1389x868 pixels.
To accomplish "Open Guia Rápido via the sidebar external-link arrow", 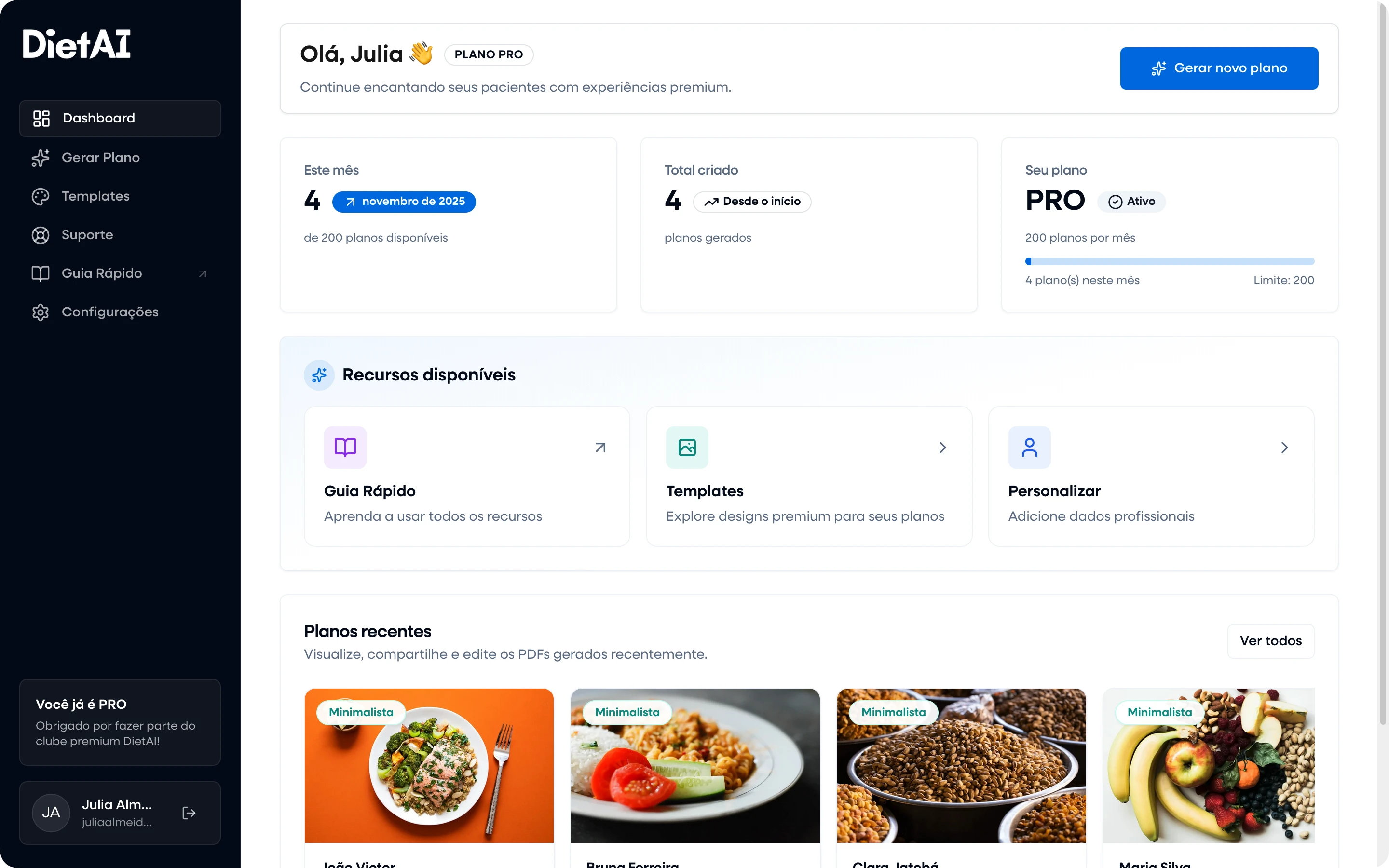I will tap(202, 274).
